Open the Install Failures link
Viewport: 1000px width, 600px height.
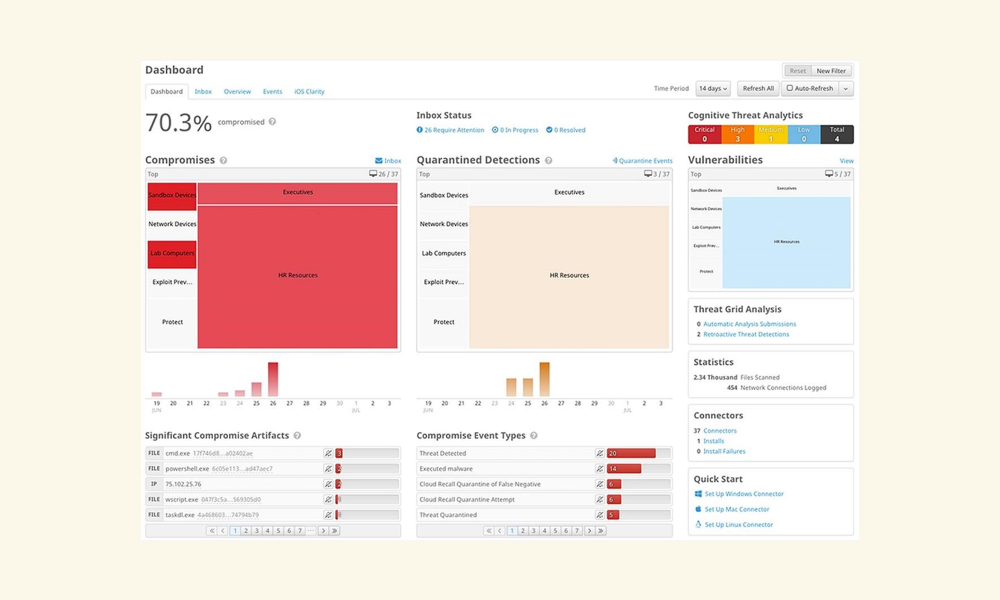(724, 451)
